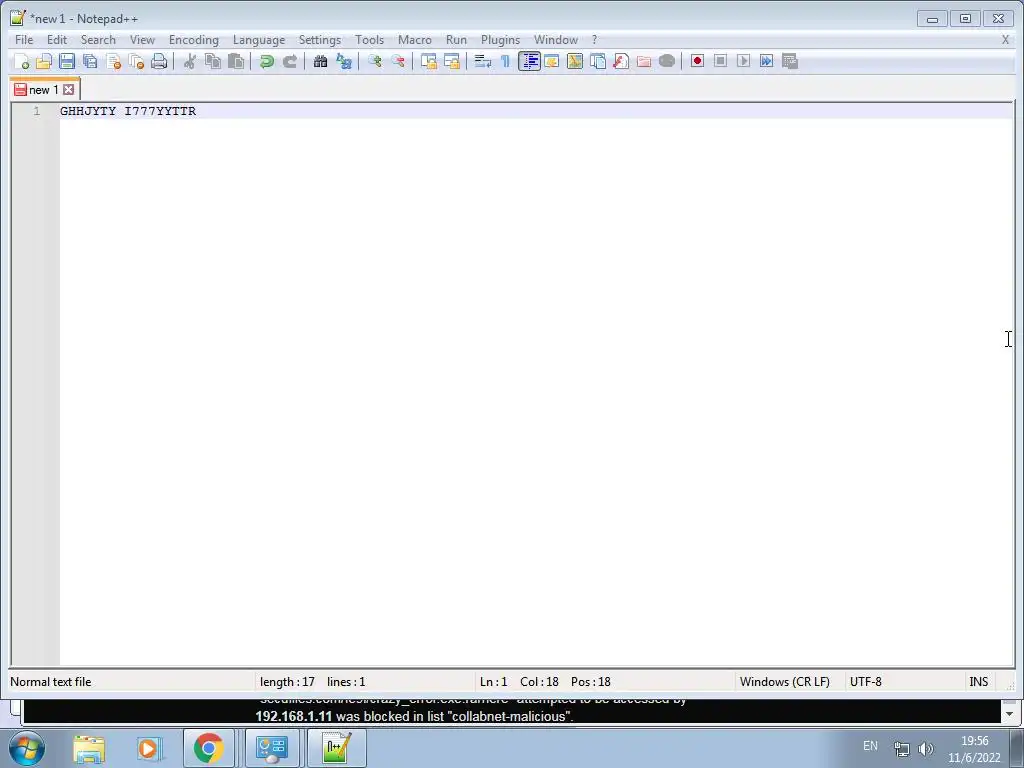Open the Windows Start menu
The image size is (1024, 768).
tap(26, 748)
